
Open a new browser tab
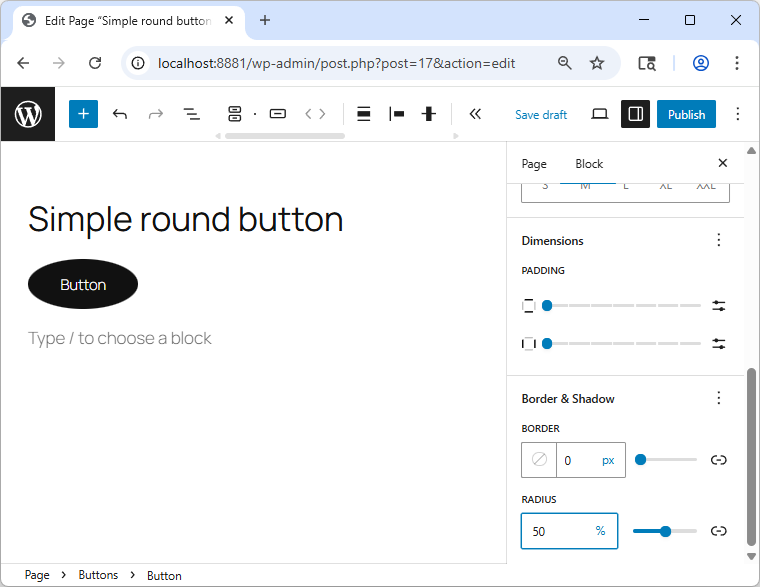coord(265,20)
